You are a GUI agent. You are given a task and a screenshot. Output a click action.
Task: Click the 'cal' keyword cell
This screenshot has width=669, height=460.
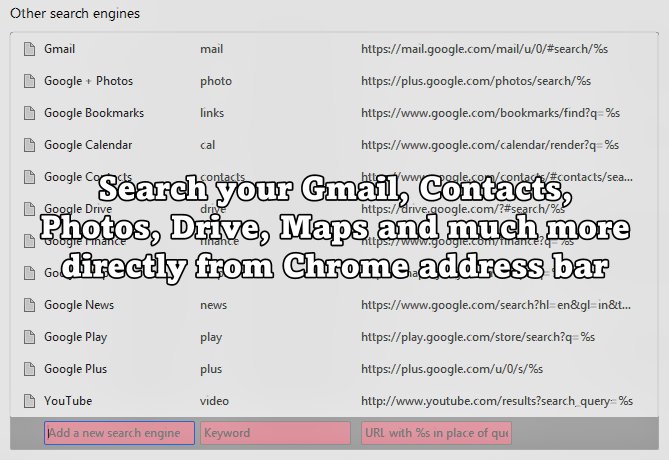point(208,145)
